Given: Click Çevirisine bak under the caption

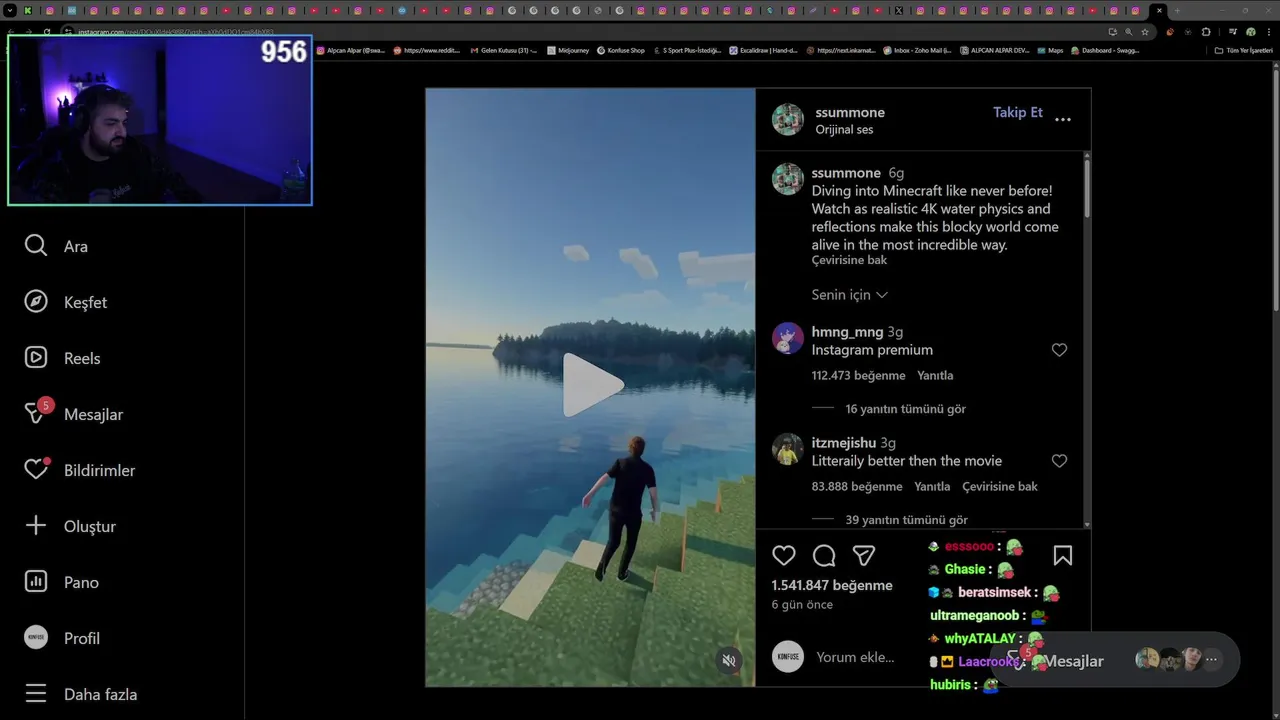Looking at the screenshot, I should coord(849,260).
